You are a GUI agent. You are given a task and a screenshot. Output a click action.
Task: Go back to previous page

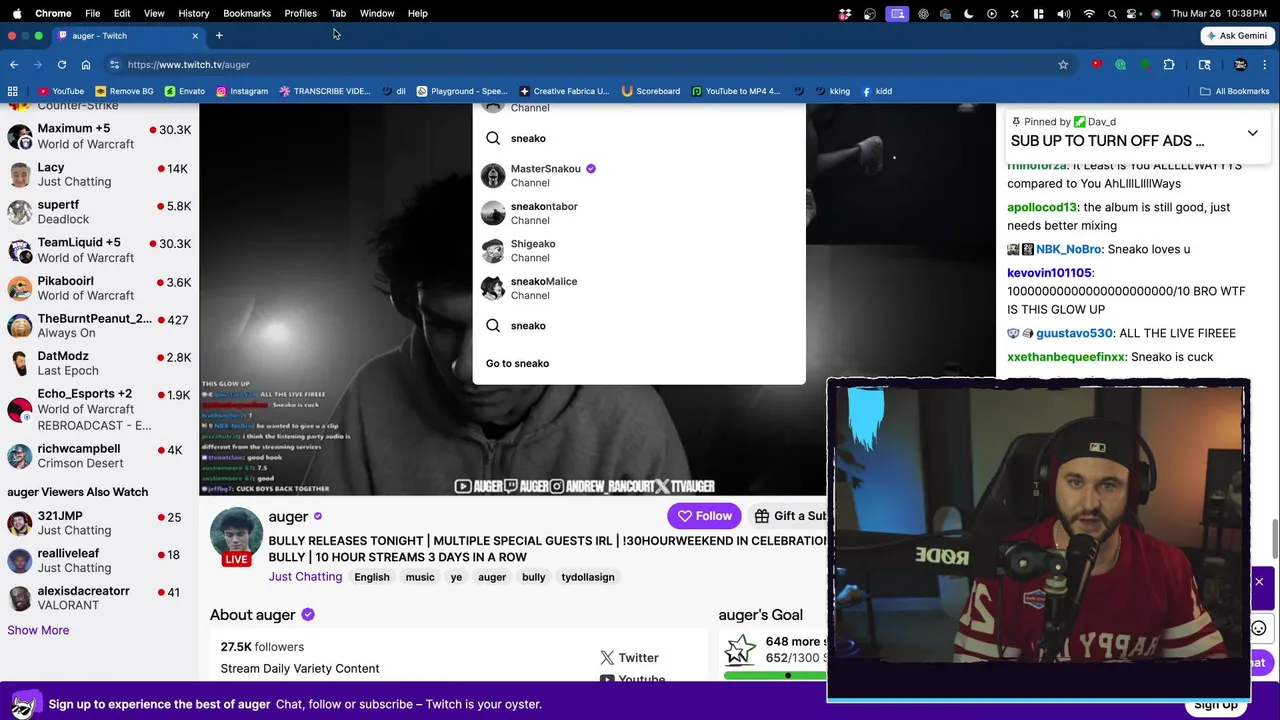pos(14,65)
